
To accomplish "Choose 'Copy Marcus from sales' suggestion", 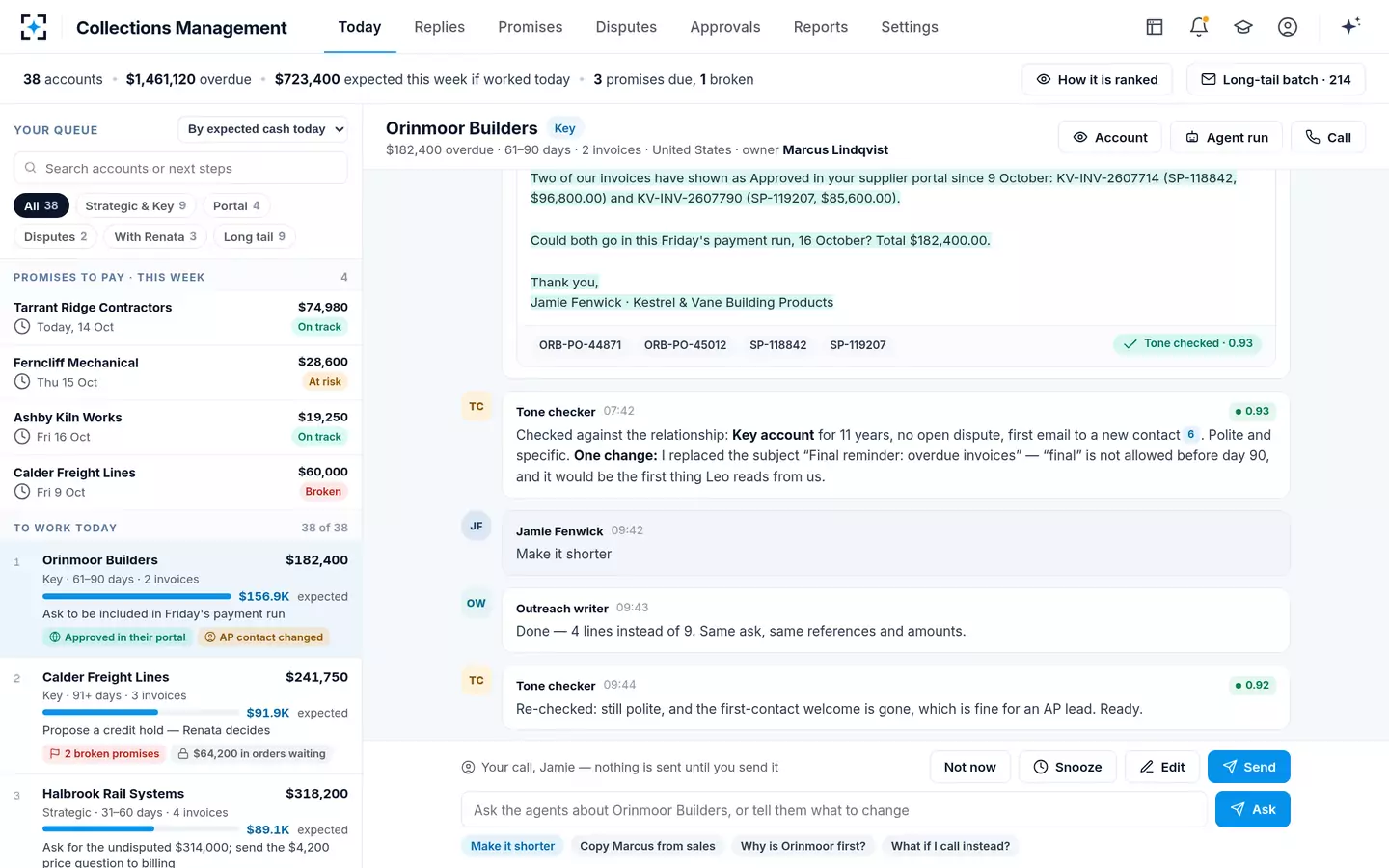I will [x=647, y=846].
